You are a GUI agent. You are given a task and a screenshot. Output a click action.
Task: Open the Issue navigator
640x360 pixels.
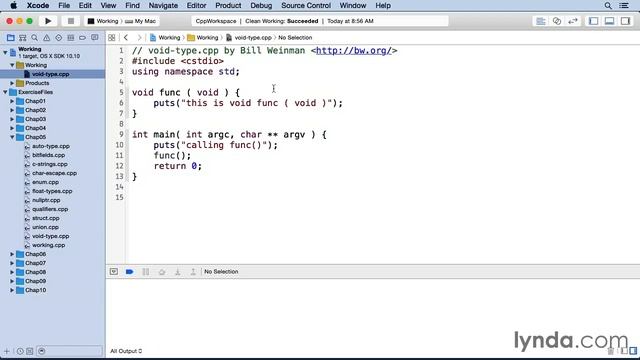pyautogui.click(x=47, y=38)
